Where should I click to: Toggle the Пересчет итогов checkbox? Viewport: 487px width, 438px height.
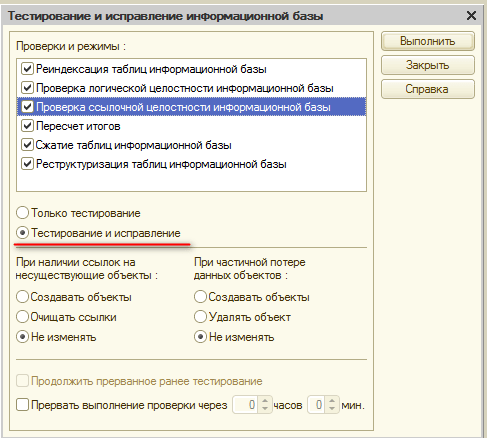coord(27,126)
